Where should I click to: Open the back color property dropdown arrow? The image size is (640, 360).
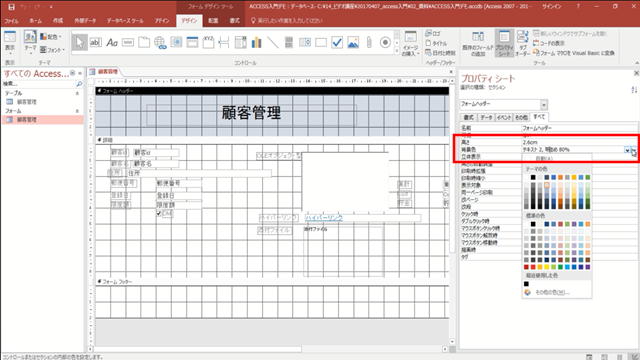coord(627,150)
